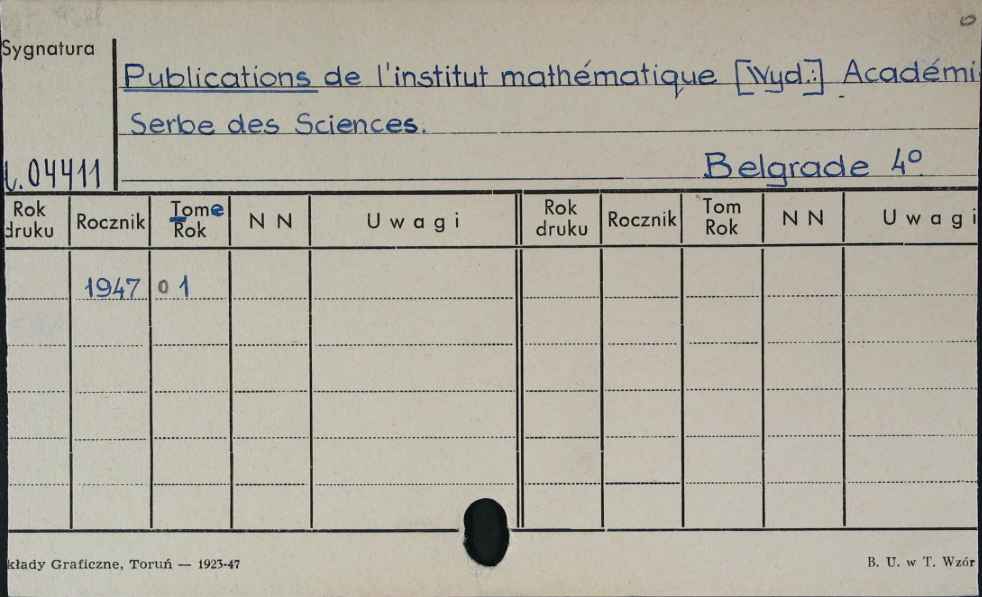
Task: Select the handwritten year 1947
Action: (112, 288)
